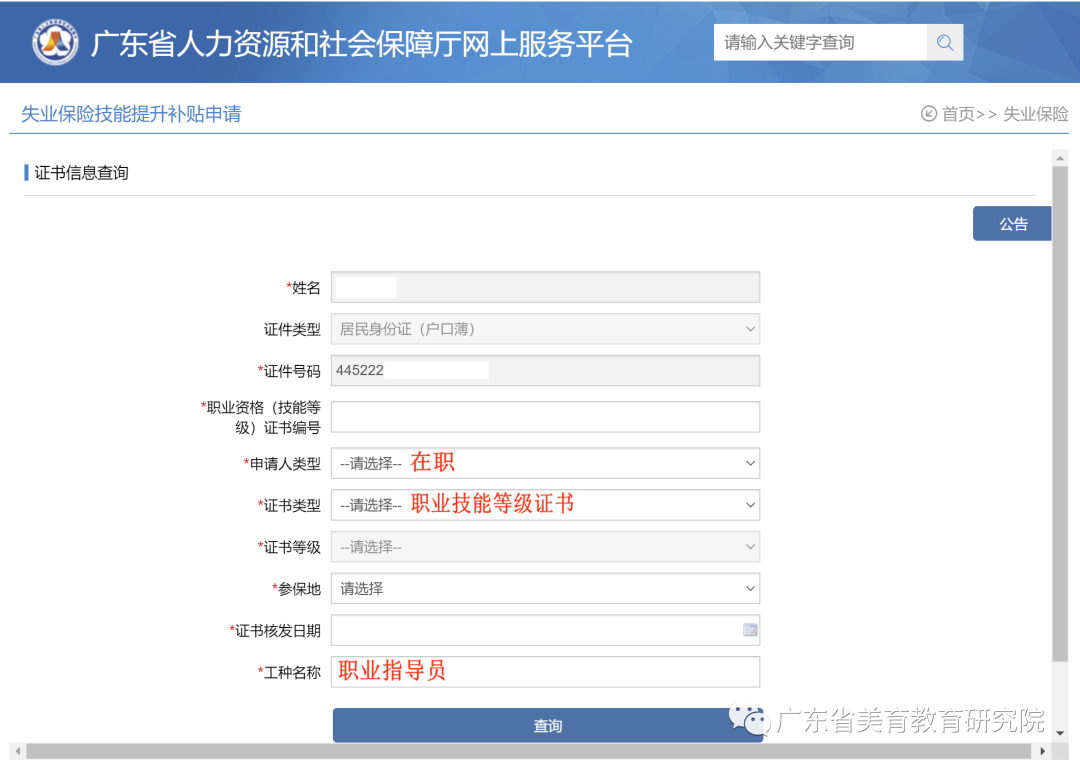Click the horizontal scrollbar right arrow
The width and height of the screenshot is (1080, 768).
click(1043, 751)
